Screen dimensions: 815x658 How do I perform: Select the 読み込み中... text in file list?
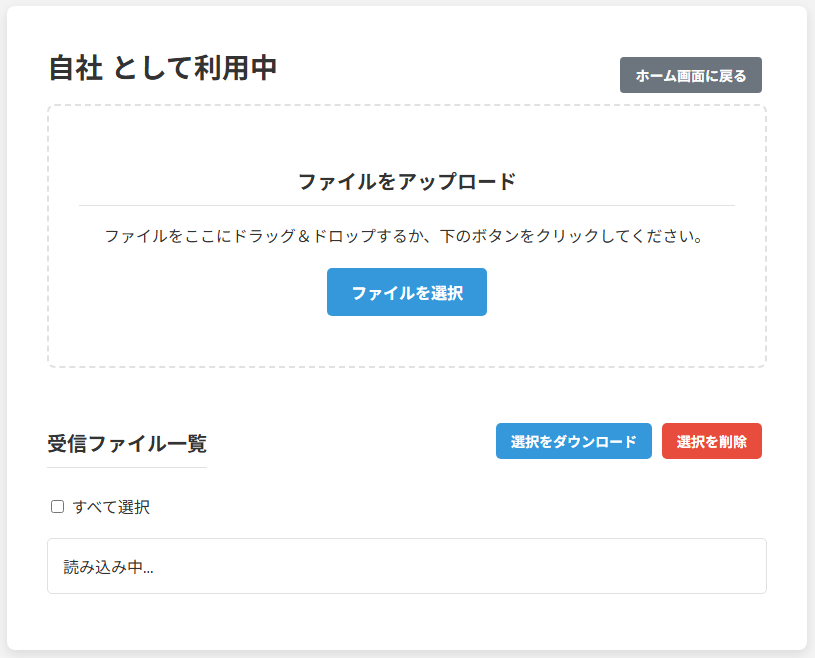(109, 567)
